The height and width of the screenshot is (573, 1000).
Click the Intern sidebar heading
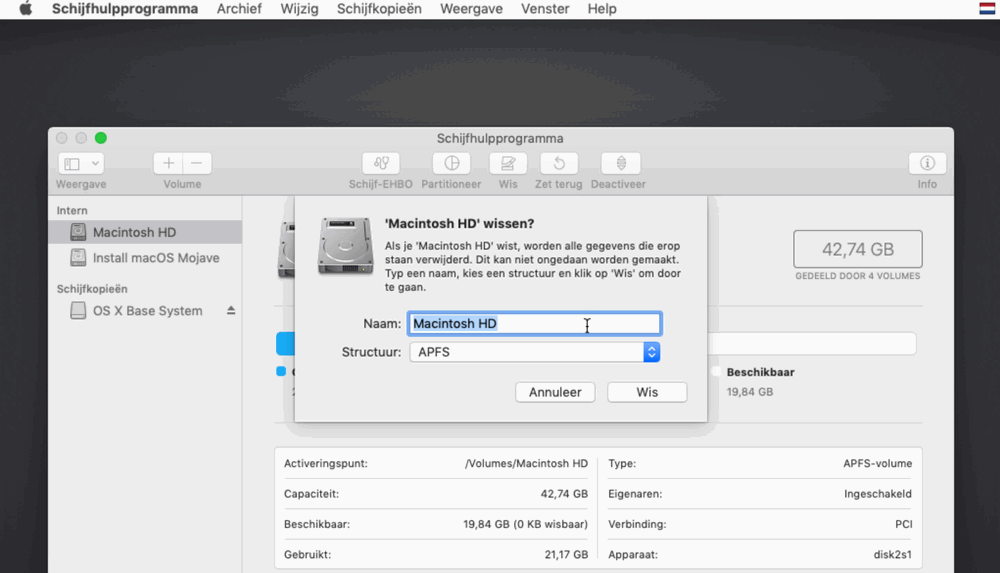tap(72, 211)
